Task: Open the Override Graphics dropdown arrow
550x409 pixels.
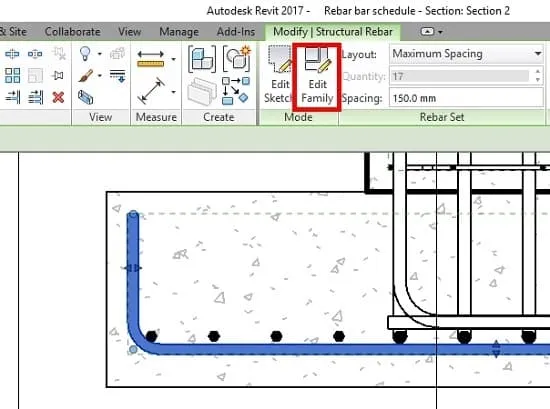Action: pos(100,75)
